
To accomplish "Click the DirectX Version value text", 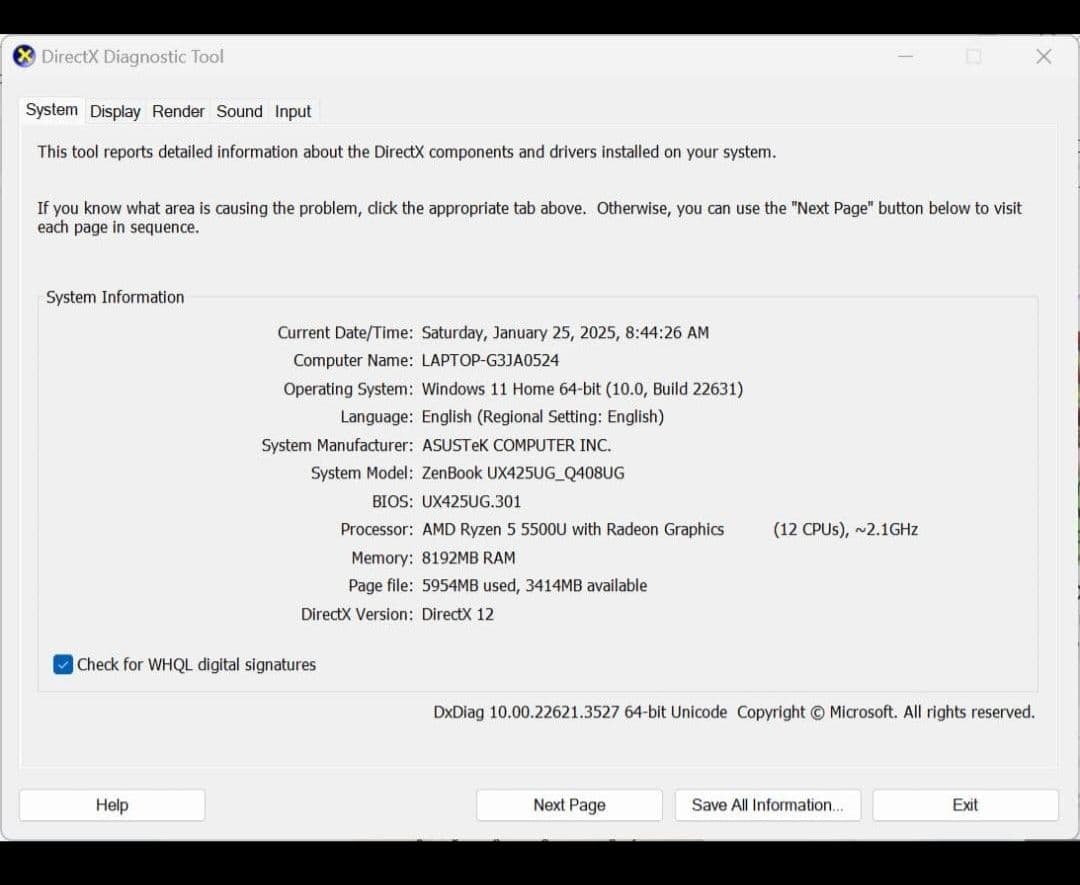I will coord(458,614).
